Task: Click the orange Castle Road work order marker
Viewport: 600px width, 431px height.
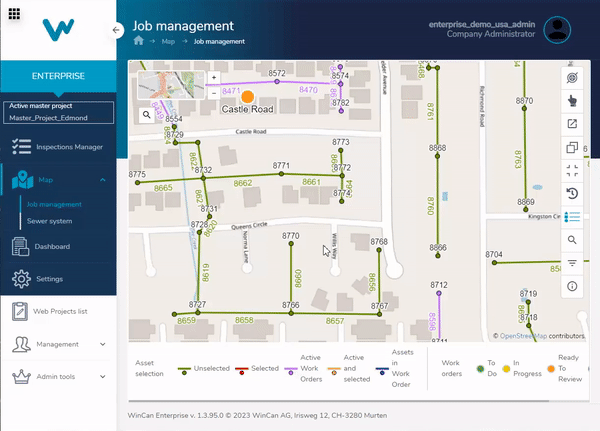Action: click(248, 97)
